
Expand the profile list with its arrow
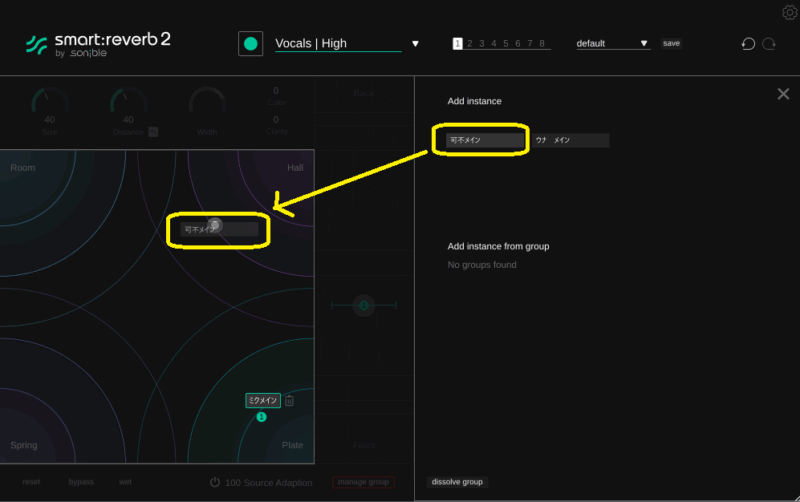(x=415, y=44)
